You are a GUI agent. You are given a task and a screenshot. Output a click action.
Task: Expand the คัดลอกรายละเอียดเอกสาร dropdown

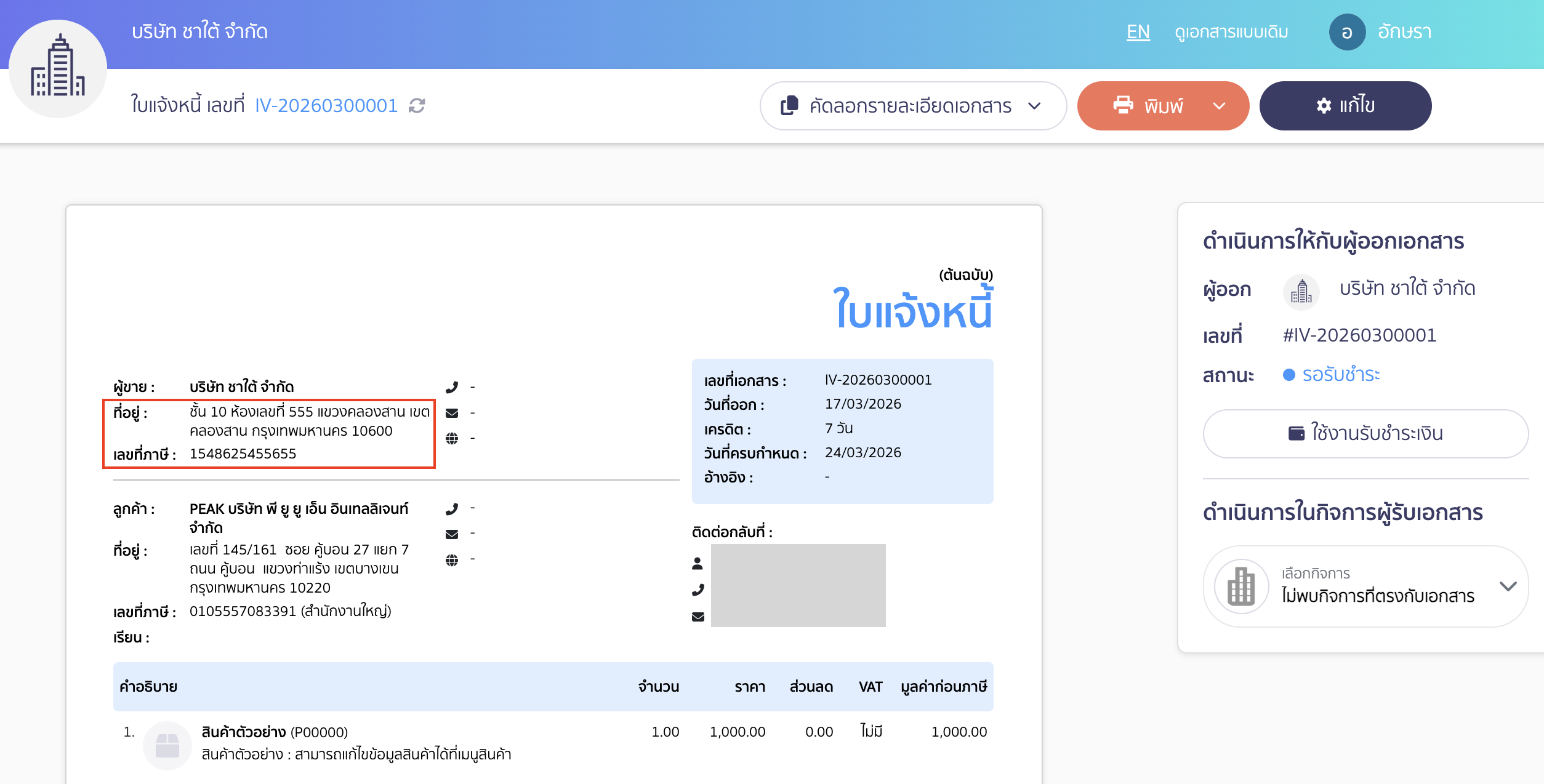(1034, 105)
